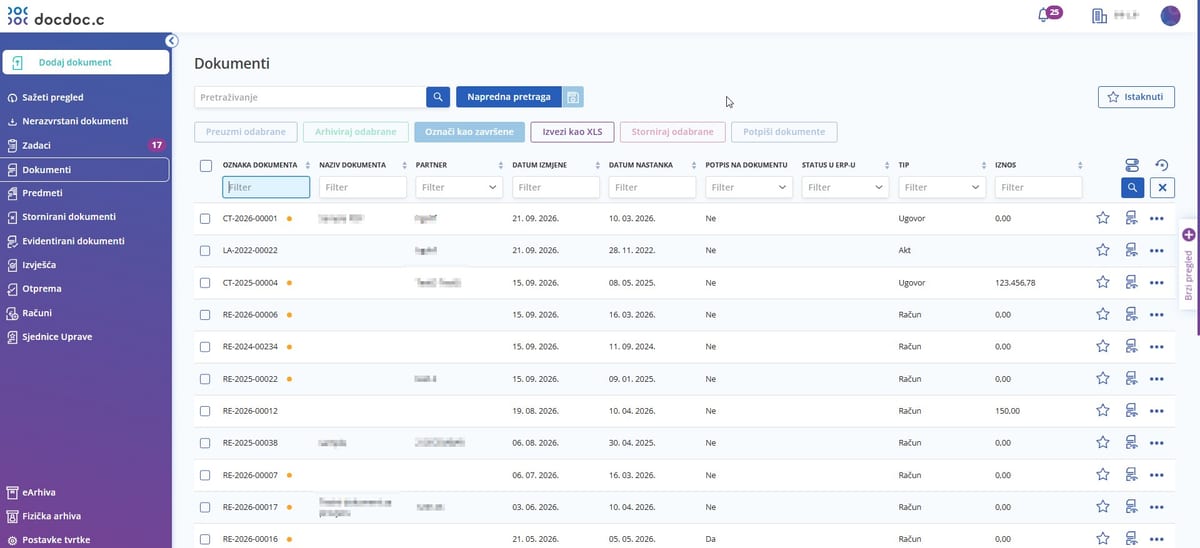Go to Zadaci in sidebar
1200x548 pixels.
click(x=85, y=145)
